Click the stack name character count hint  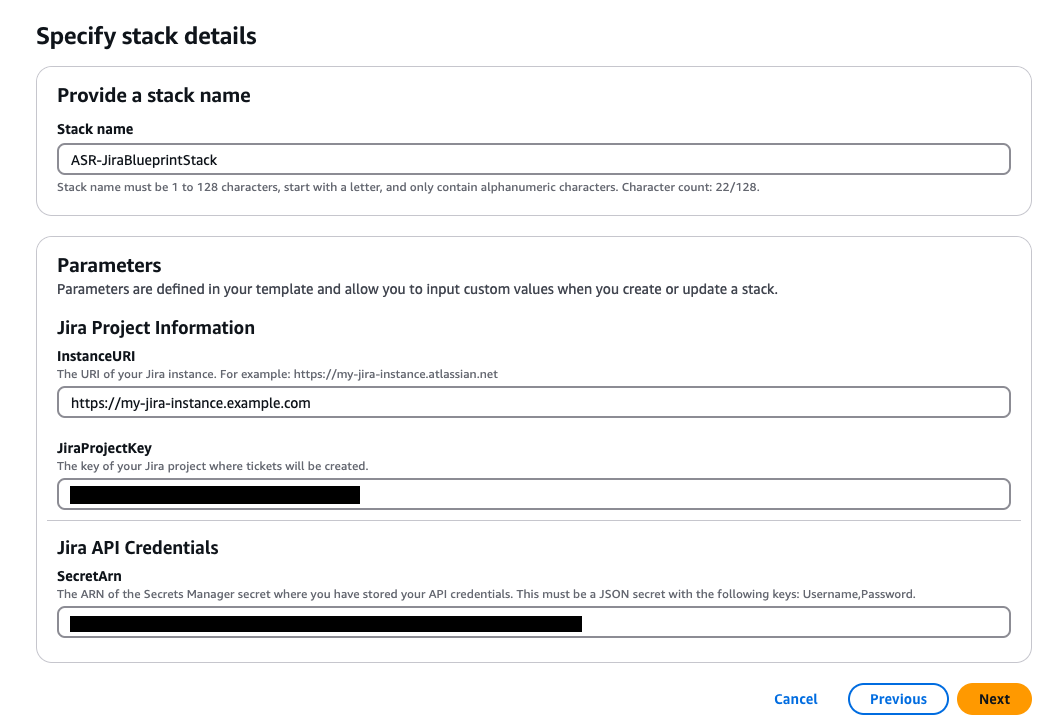[408, 187]
